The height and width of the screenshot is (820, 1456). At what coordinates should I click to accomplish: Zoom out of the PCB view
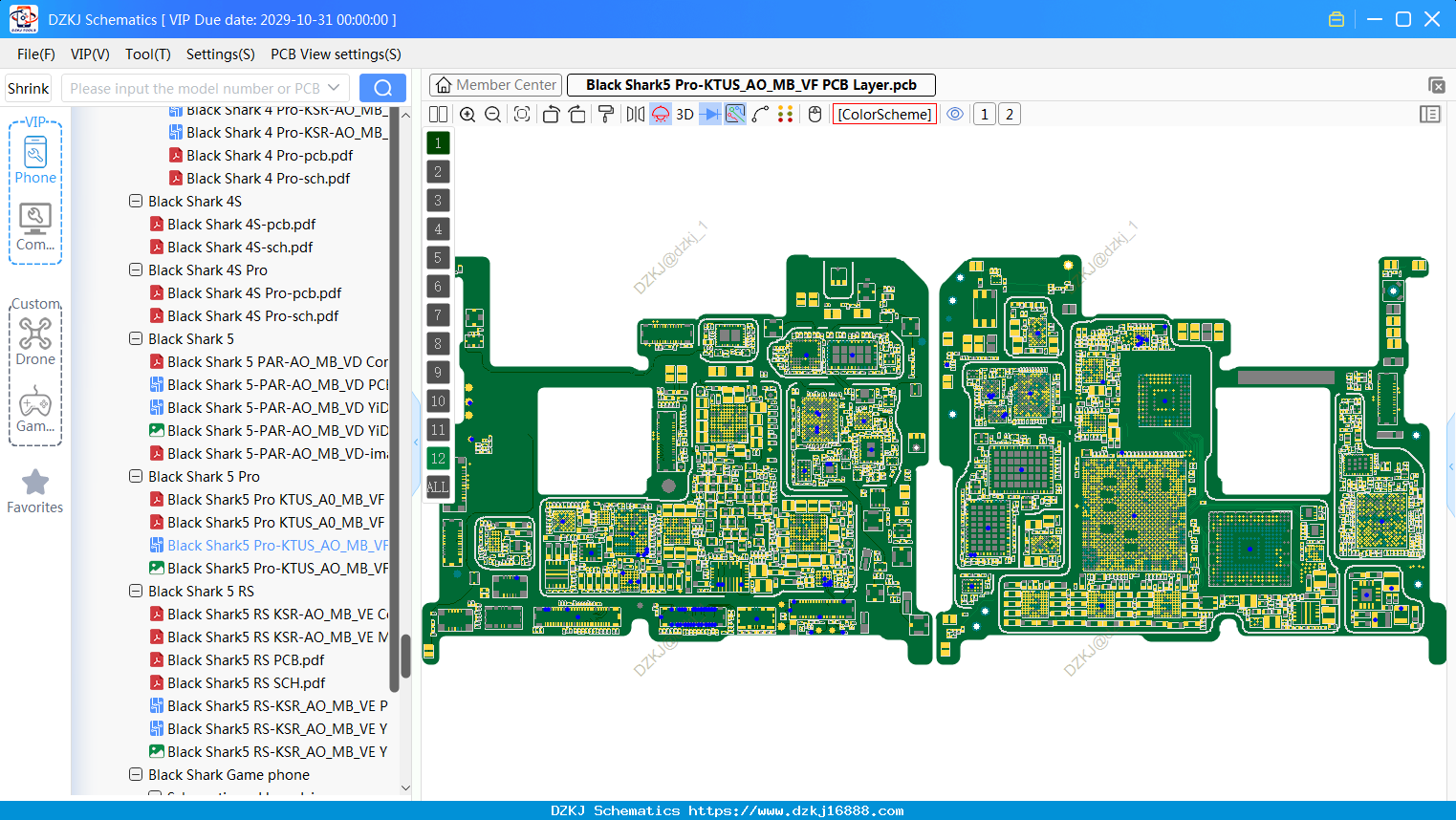click(x=493, y=114)
